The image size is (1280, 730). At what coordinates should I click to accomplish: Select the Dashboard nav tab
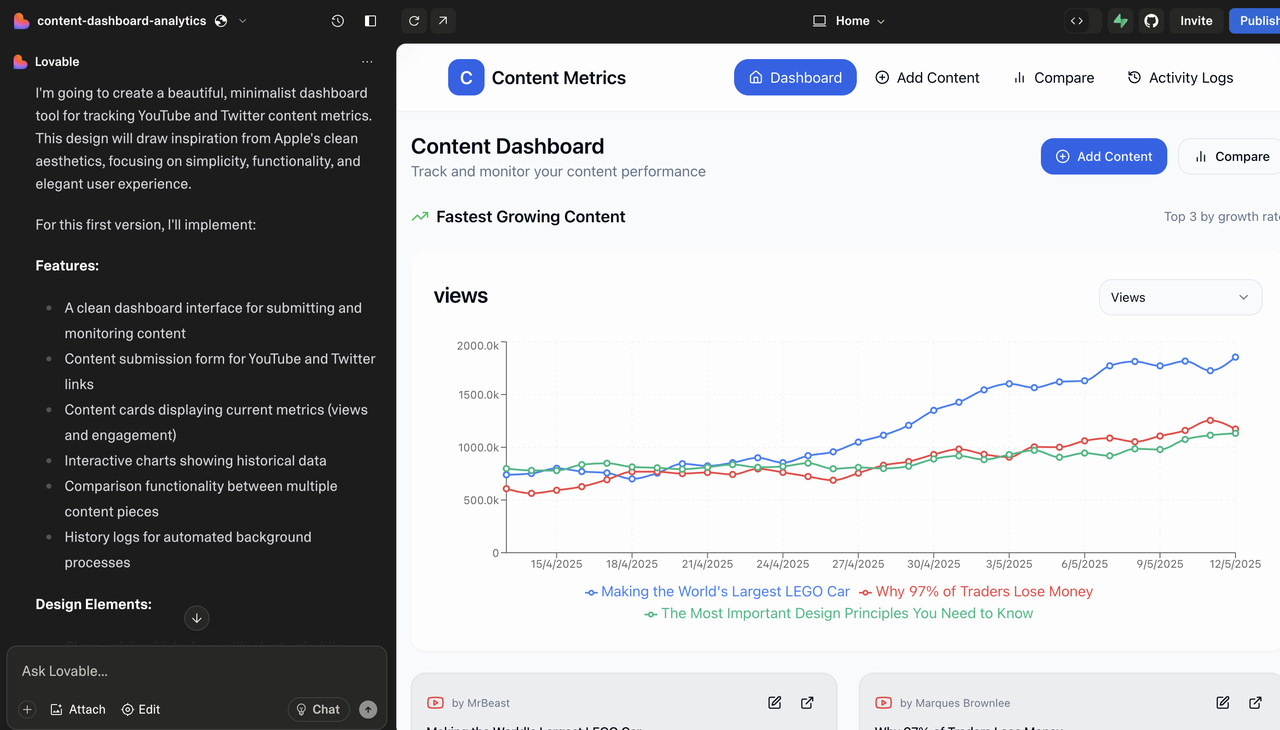[x=795, y=78]
